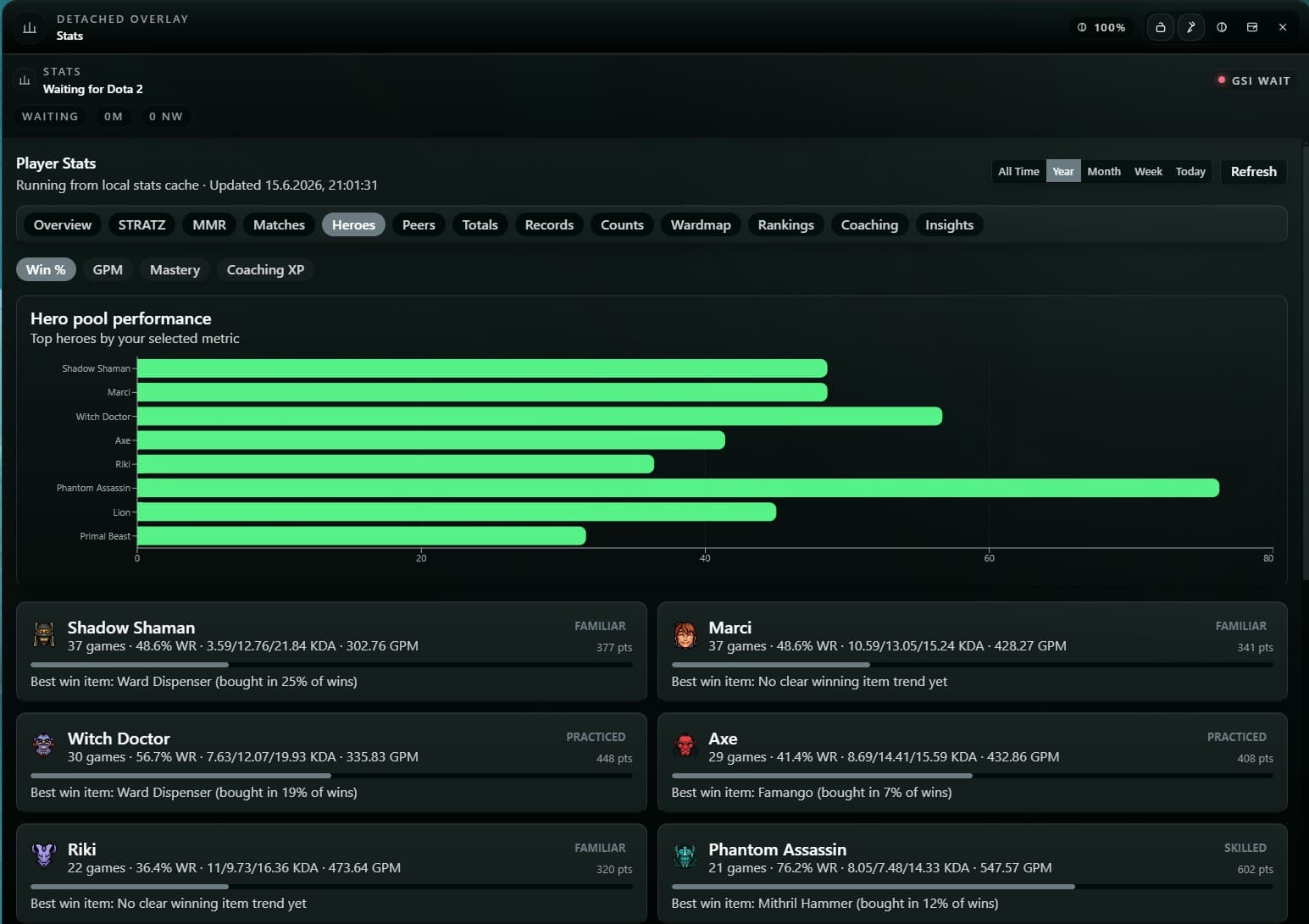Viewport: 1309px width, 924px height.
Task: Click the Witch Doctor mastery progress bar
Action: point(331,776)
